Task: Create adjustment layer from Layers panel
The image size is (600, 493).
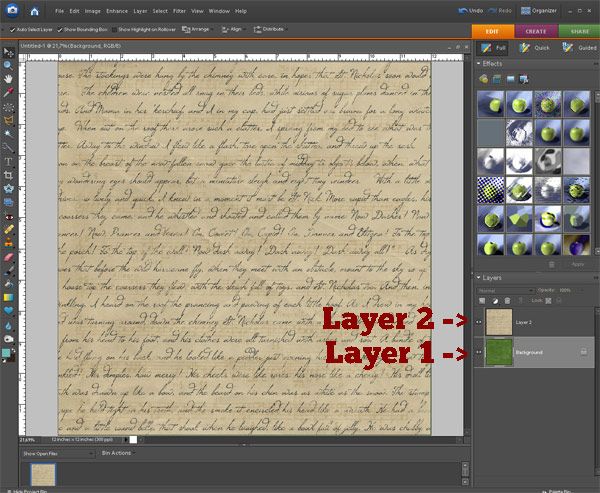Action: click(x=495, y=301)
